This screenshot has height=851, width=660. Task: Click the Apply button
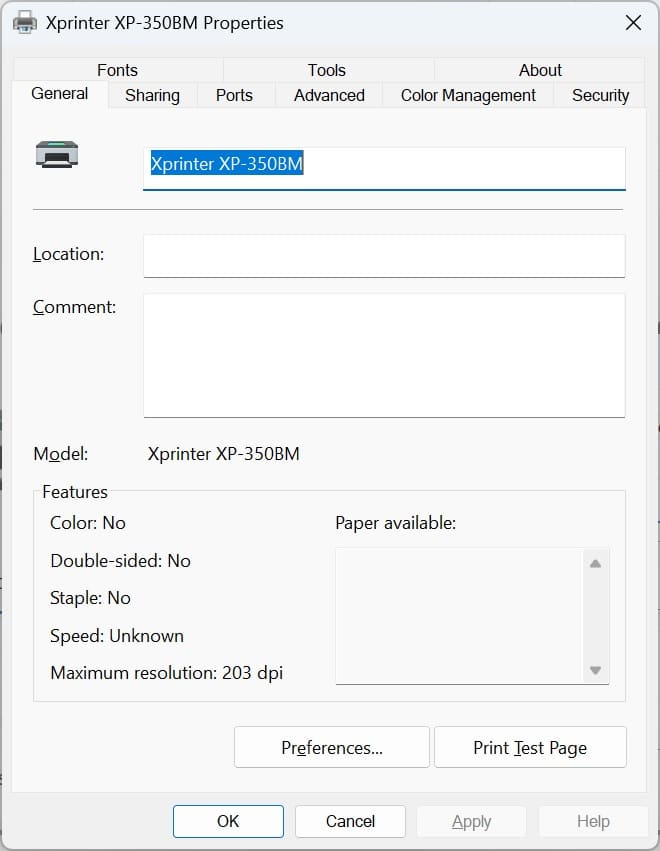[472, 821]
